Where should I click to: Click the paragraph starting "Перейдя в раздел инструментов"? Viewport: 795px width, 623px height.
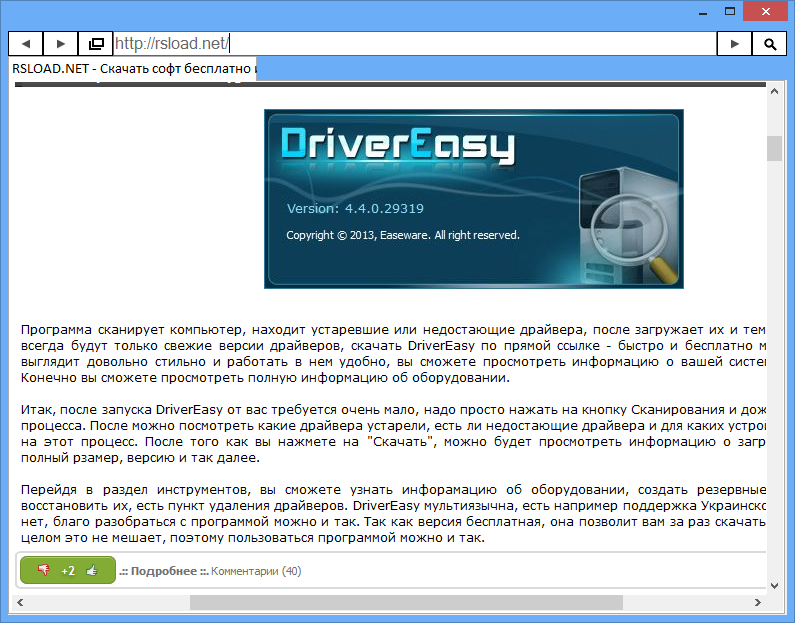point(393,514)
